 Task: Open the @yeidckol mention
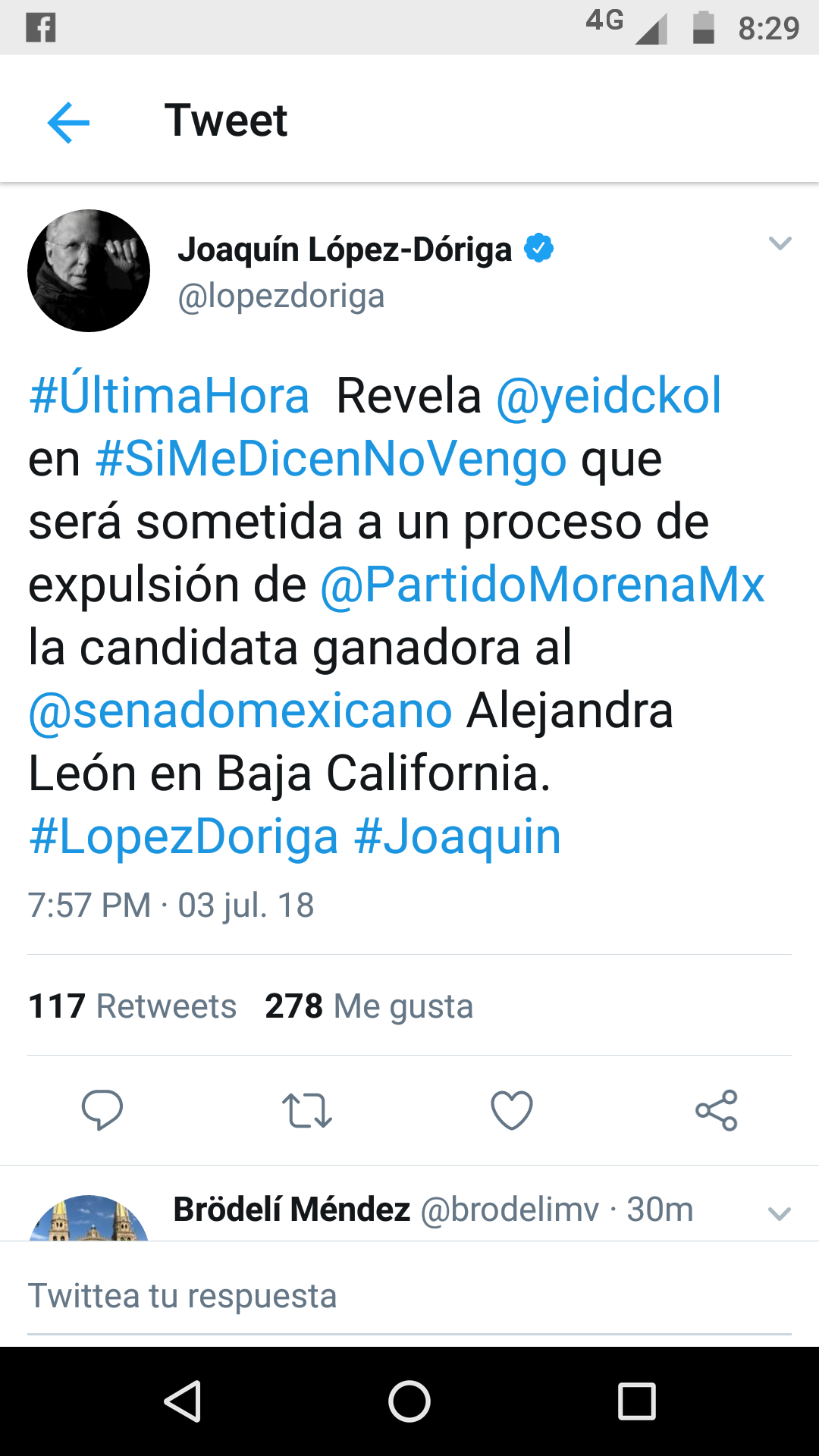(x=609, y=395)
